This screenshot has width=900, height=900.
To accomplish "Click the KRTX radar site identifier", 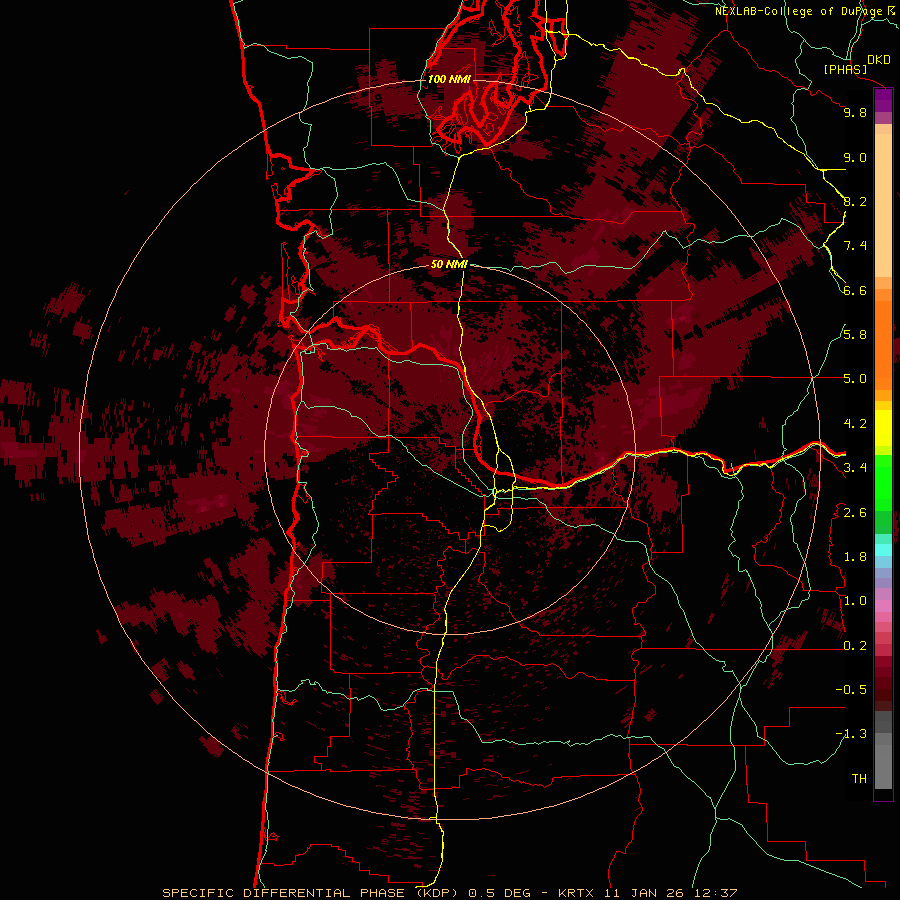I will tap(578, 893).
